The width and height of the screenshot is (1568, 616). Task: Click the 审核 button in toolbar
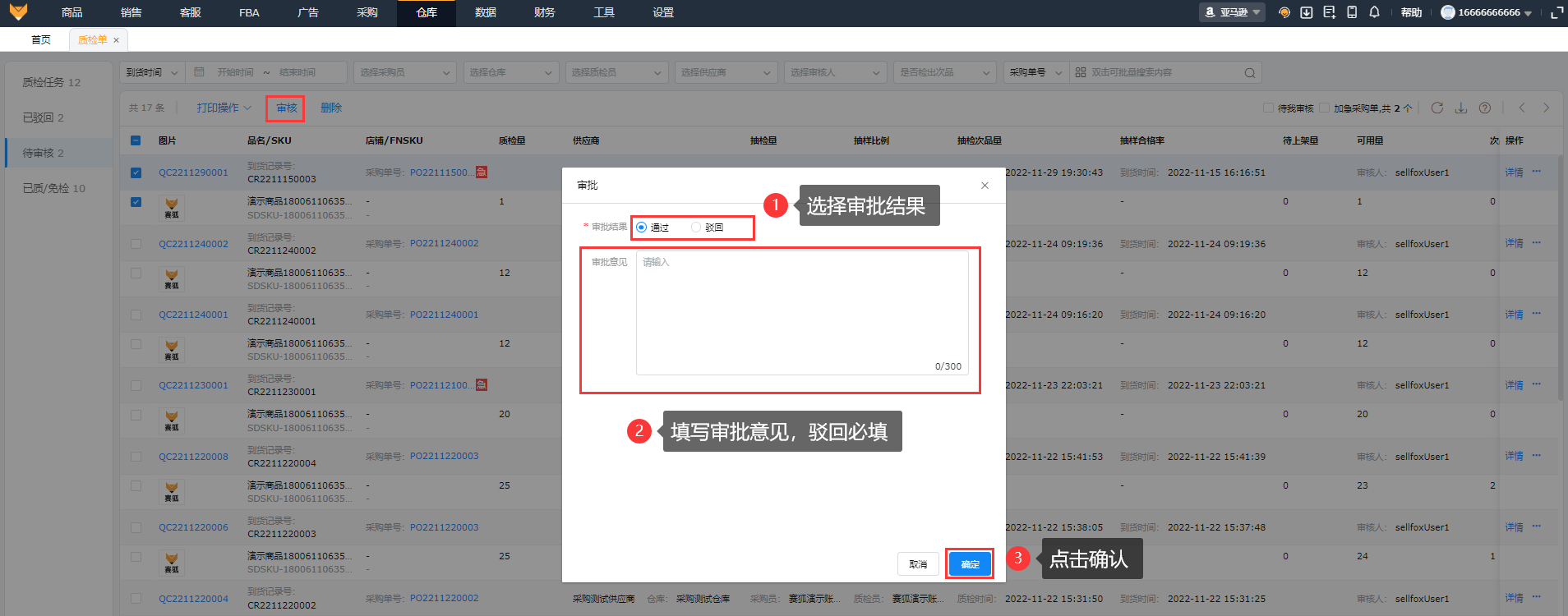click(x=286, y=108)
